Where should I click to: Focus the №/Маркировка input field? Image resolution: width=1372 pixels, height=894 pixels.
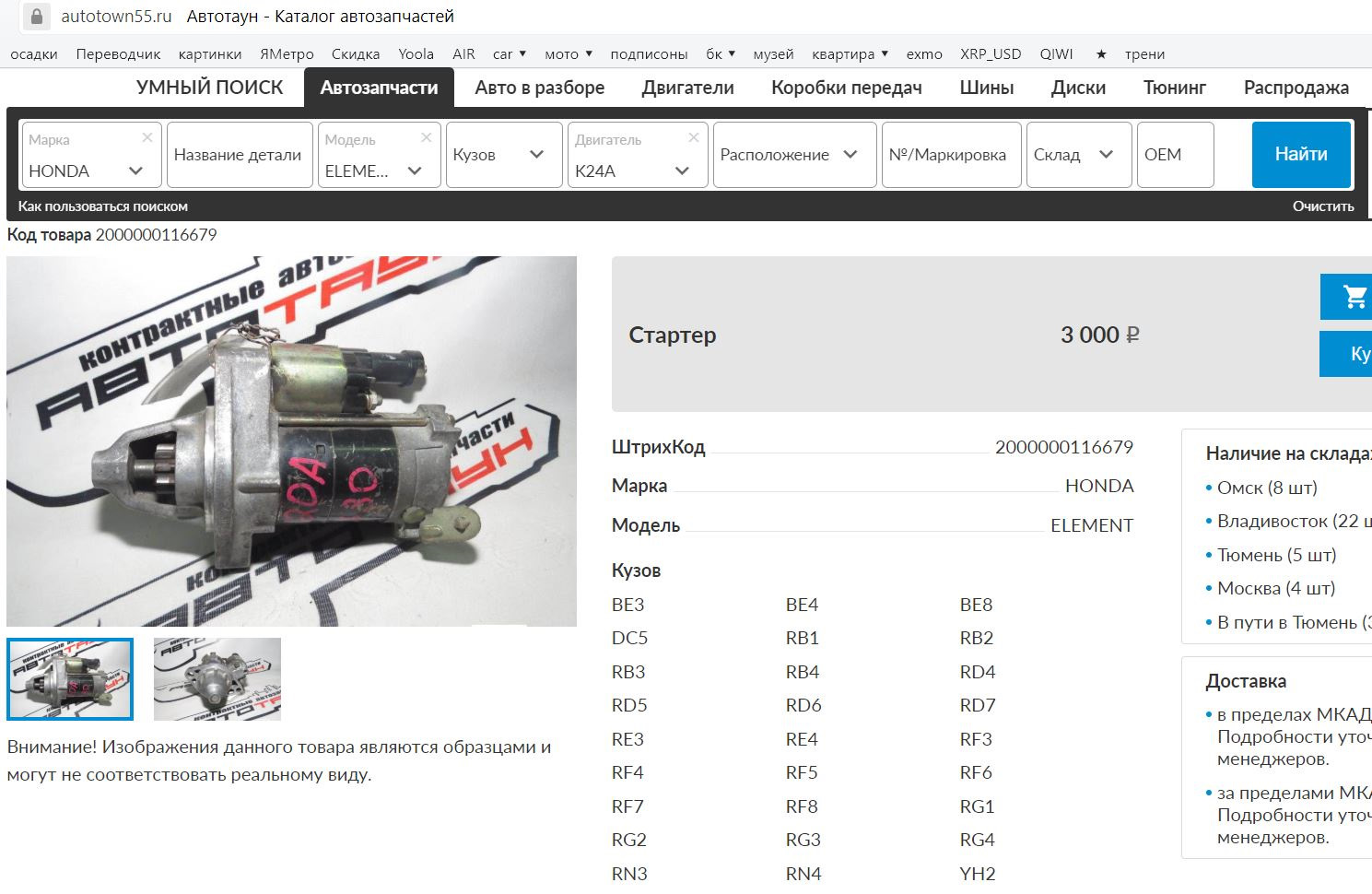[x=951, y=155]
